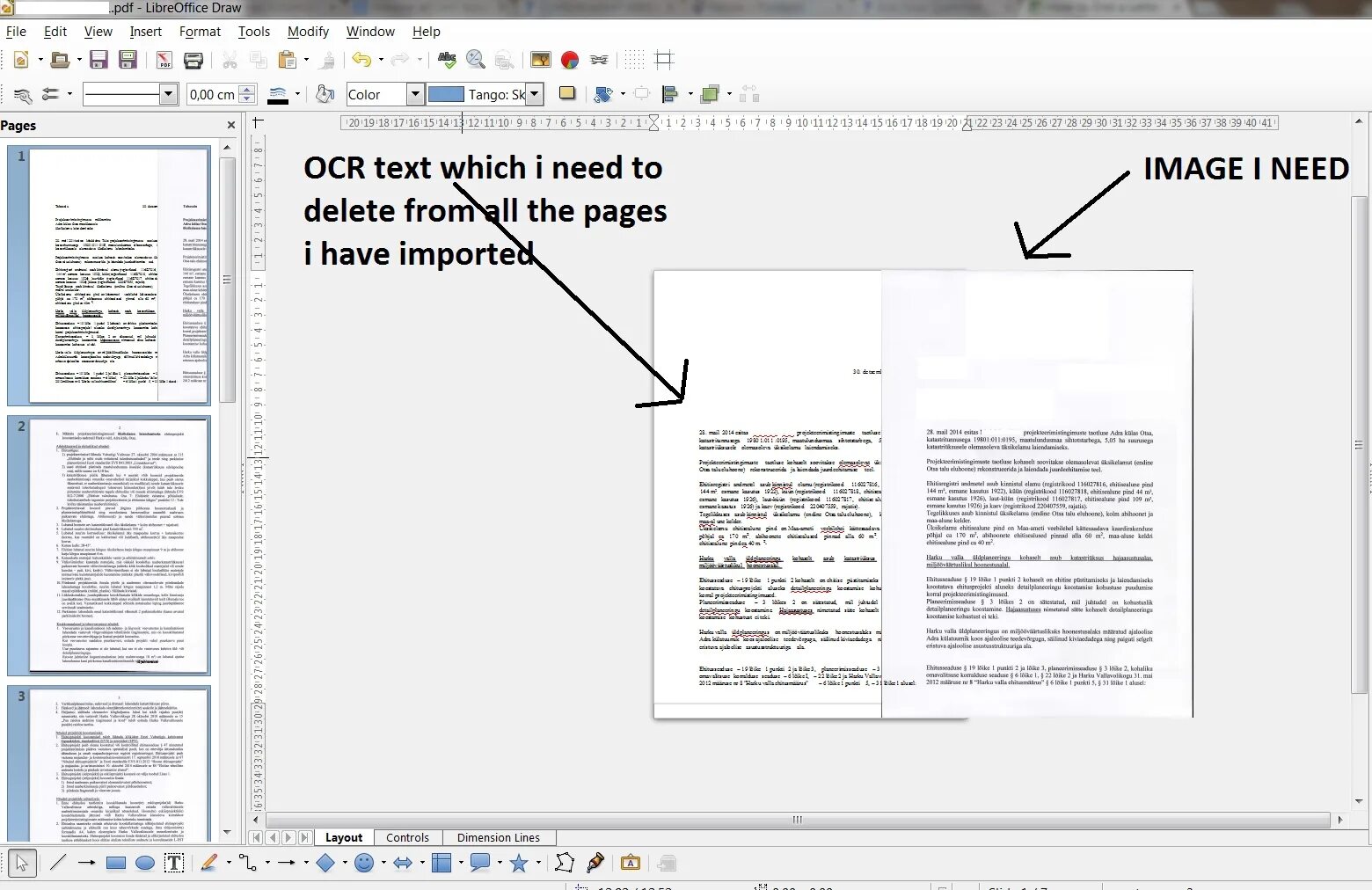Choose the Select arrow tool
Viewport: 1372px width, 890px height.
click(21, 864)
